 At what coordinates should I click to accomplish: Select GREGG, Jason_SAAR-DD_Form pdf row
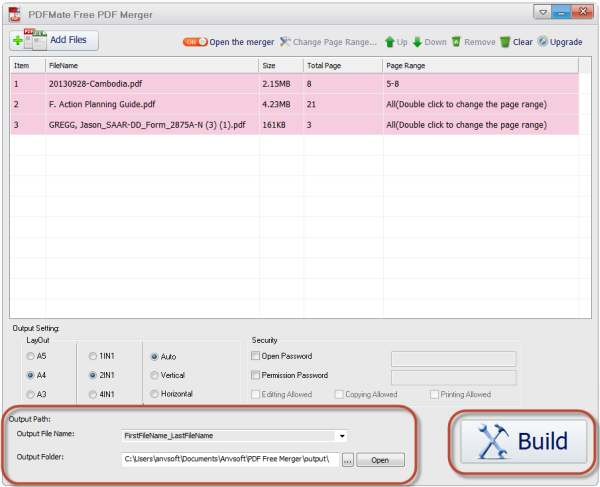[x=295, y=125]
